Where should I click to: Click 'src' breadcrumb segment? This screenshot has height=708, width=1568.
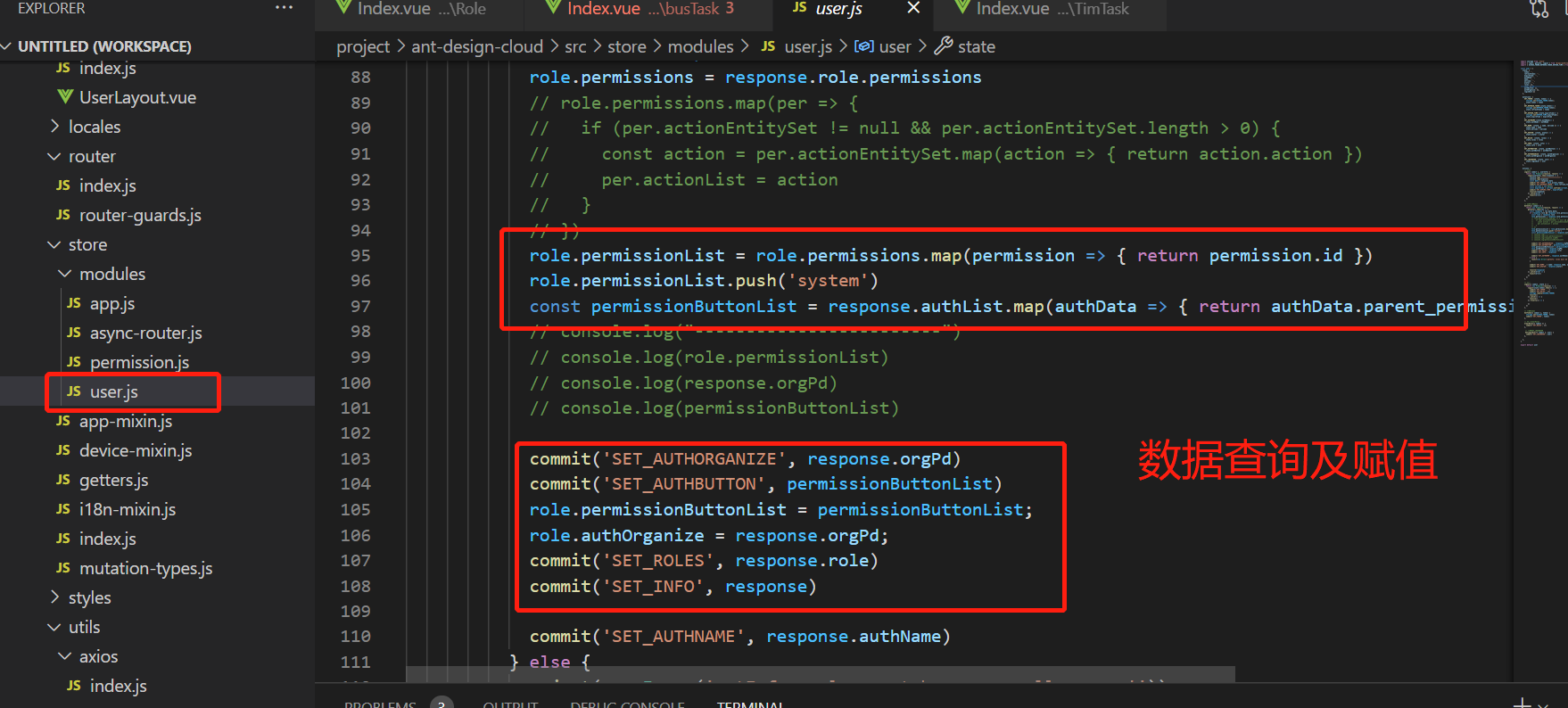point(575,46)
